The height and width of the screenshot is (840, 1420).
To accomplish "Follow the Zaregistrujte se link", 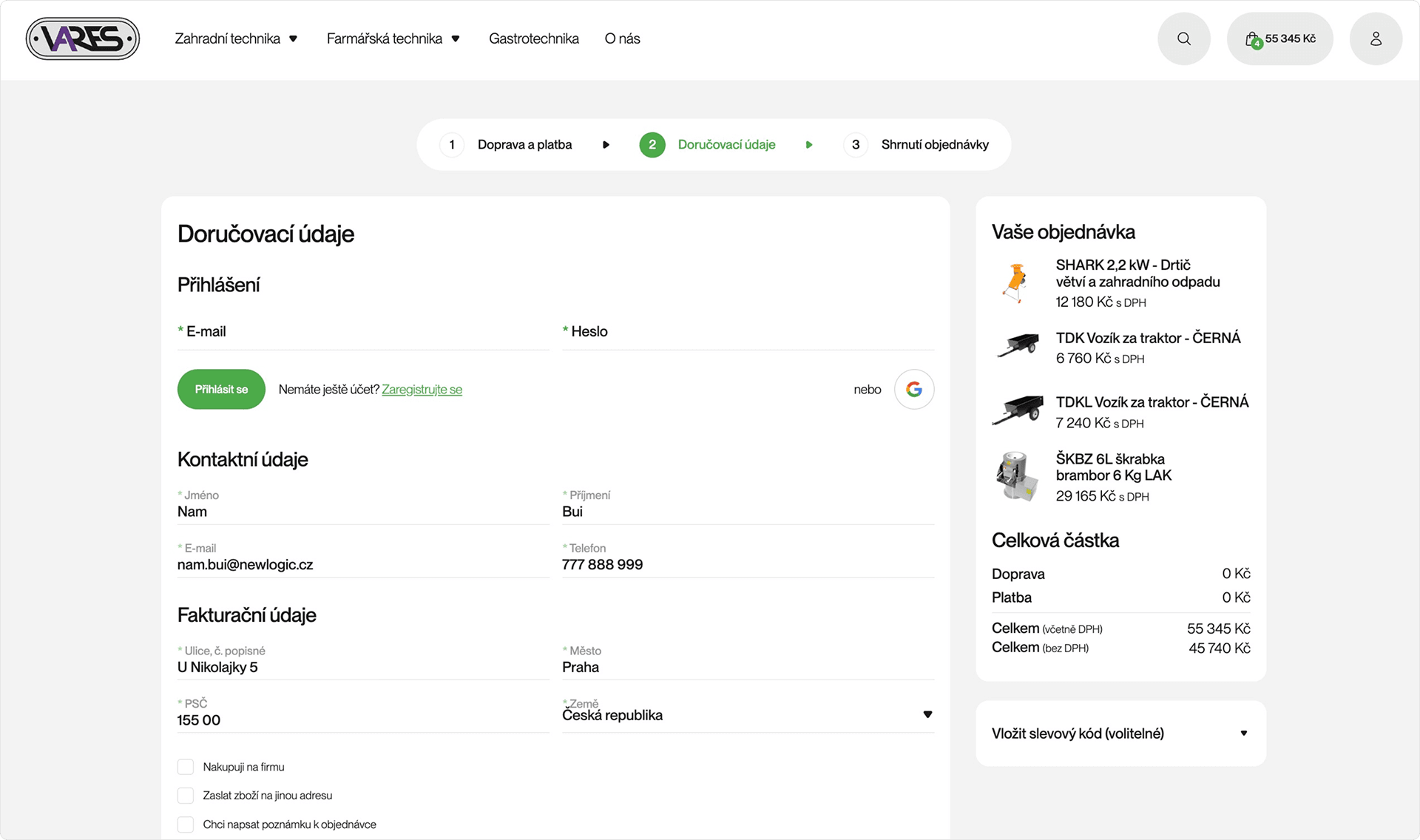I will pyautogui.click(x=422, y=390).
